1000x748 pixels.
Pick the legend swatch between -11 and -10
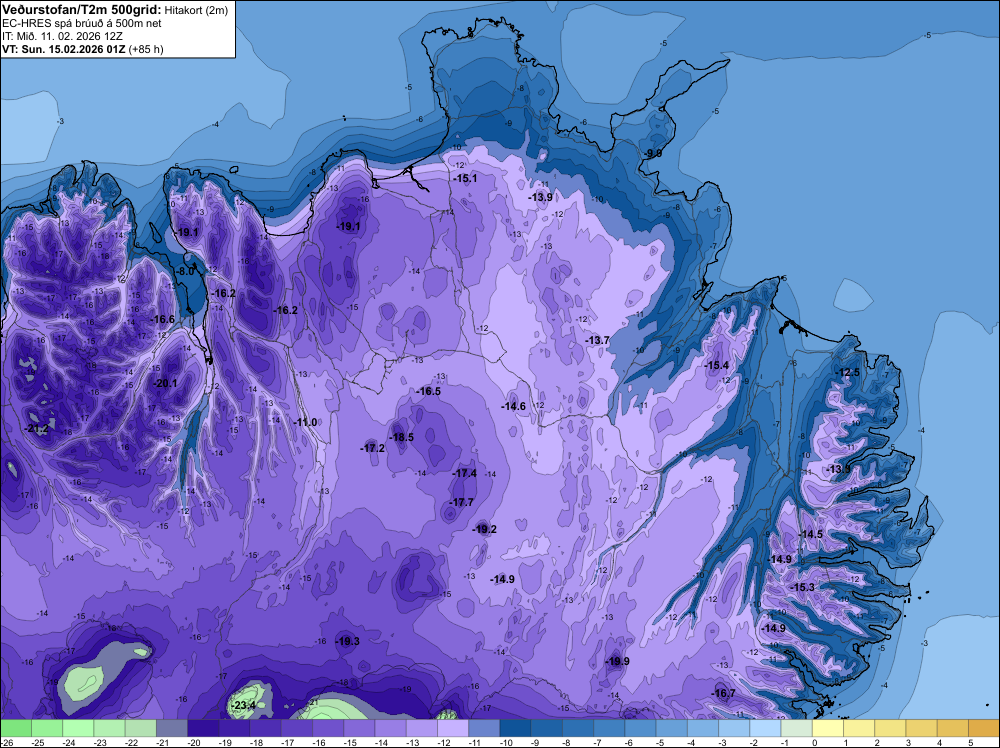(x=485, y=729)
